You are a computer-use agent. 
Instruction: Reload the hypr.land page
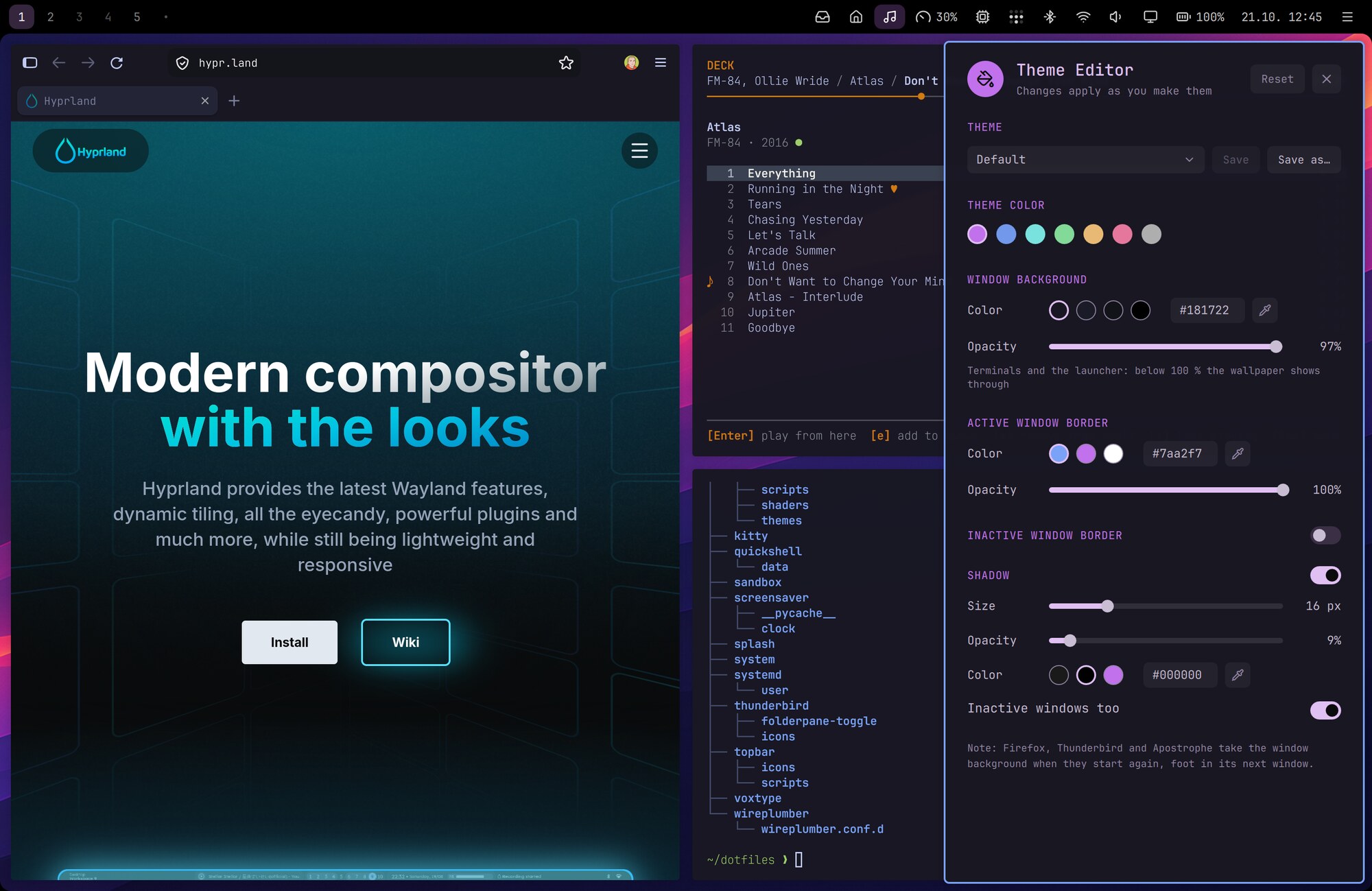117,63
